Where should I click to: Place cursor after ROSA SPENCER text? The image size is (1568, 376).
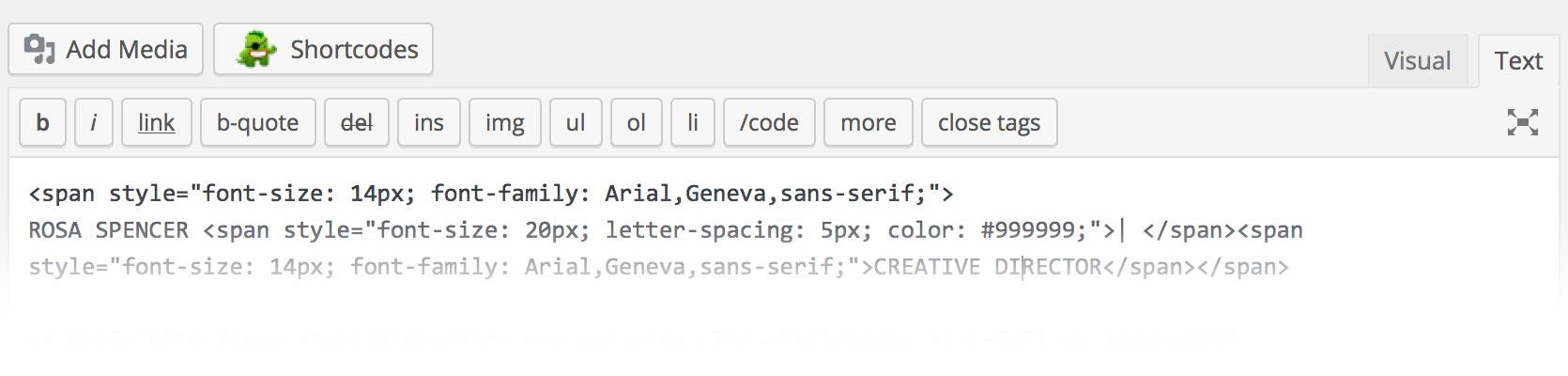[190, 230]
